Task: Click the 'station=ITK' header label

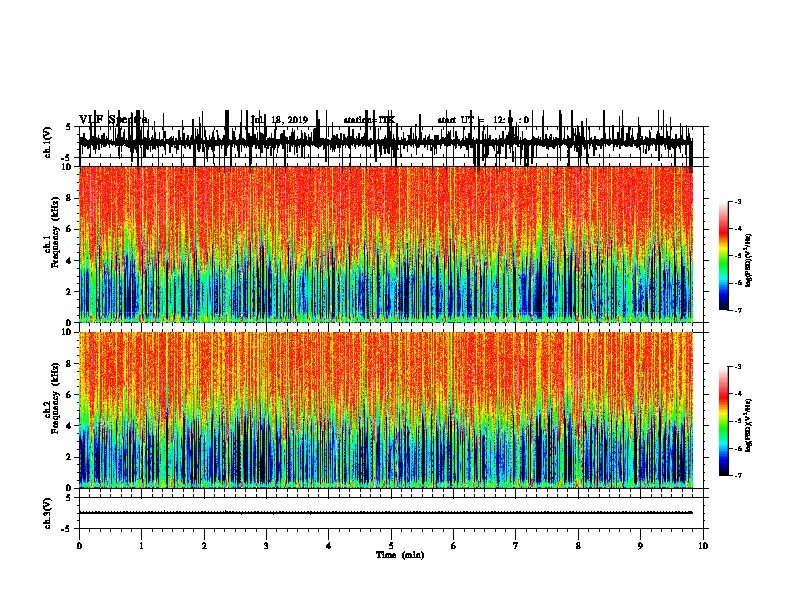Action: pyautogui.click(x=369, y=120)
